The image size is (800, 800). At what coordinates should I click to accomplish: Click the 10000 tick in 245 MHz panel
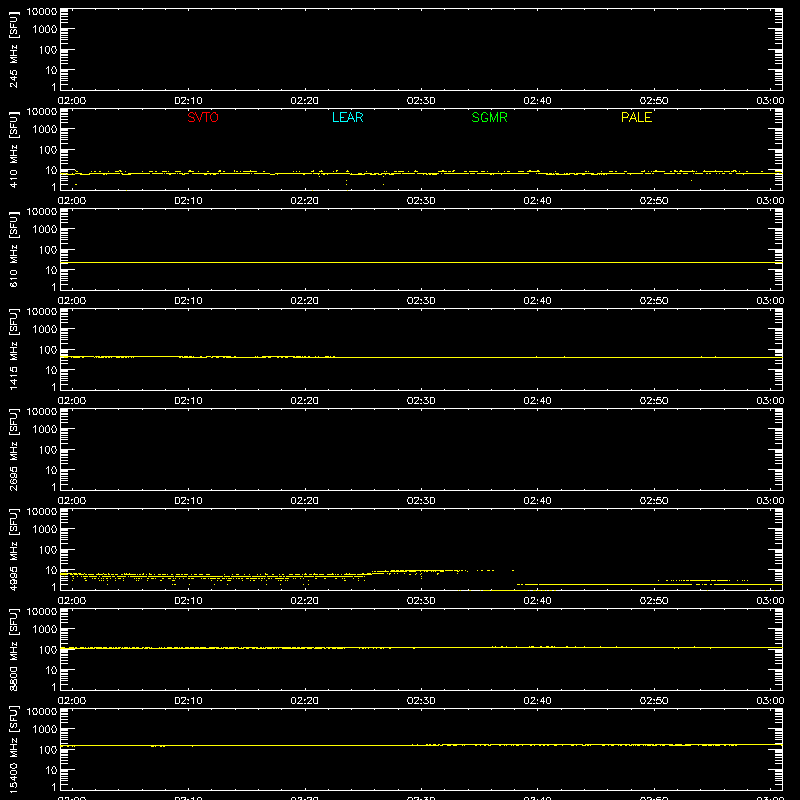(x=42, y=12)
